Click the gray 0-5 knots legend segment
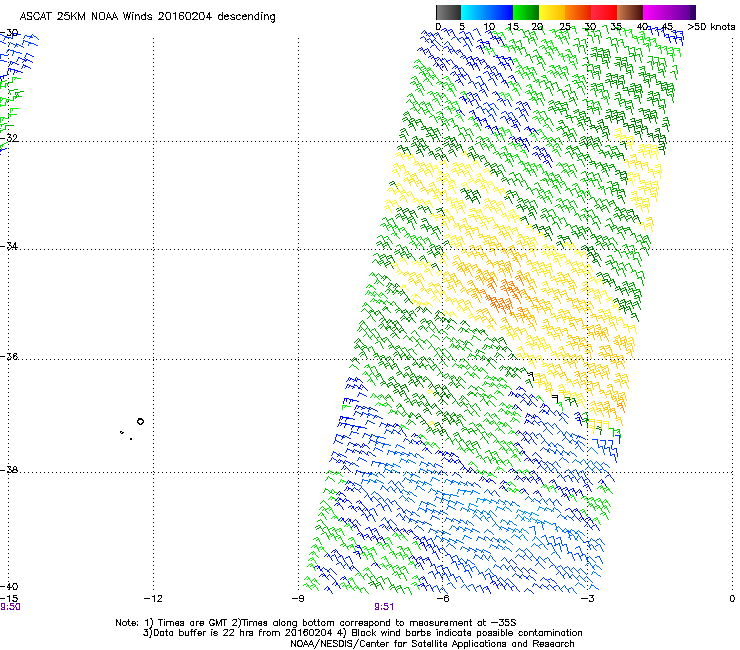 [x=448, y=12]
